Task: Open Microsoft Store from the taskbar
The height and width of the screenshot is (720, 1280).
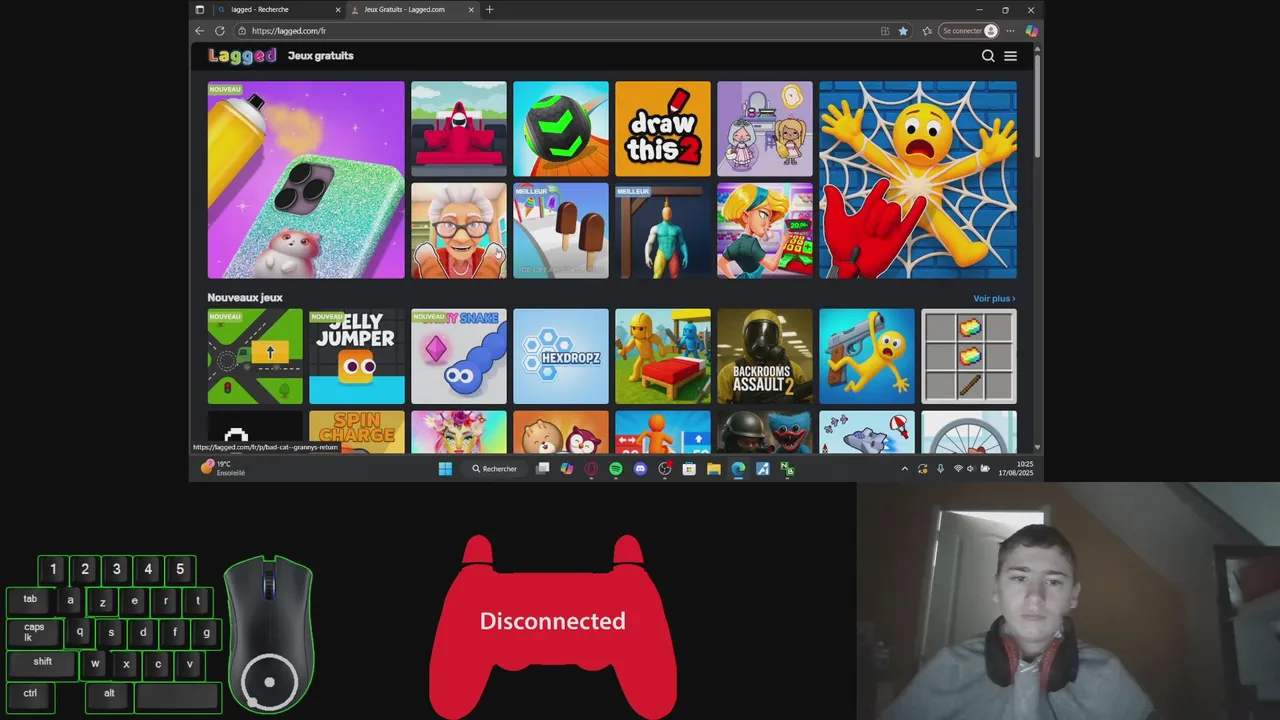Action: tap(689, 469)
